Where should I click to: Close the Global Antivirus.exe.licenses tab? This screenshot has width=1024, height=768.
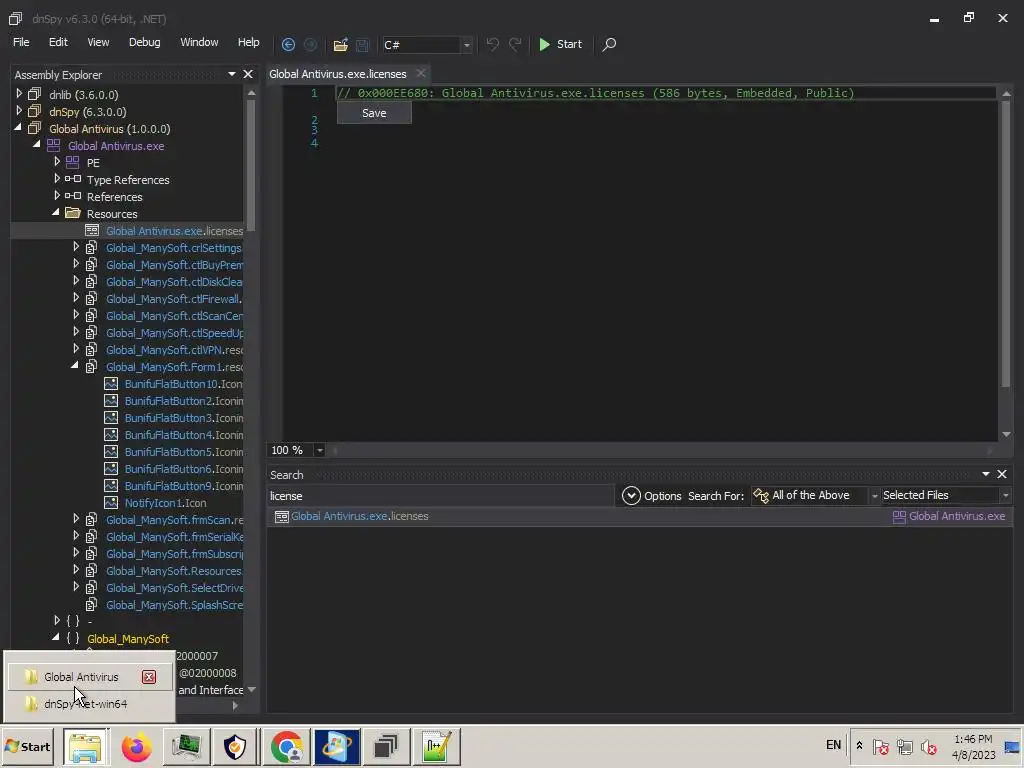(421, 73)
